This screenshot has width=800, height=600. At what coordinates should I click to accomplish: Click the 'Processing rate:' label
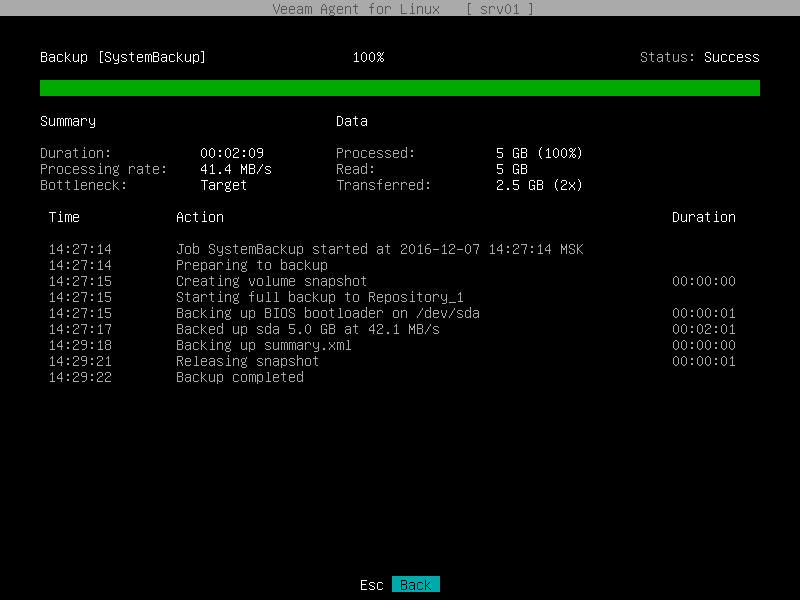[104, 169]
